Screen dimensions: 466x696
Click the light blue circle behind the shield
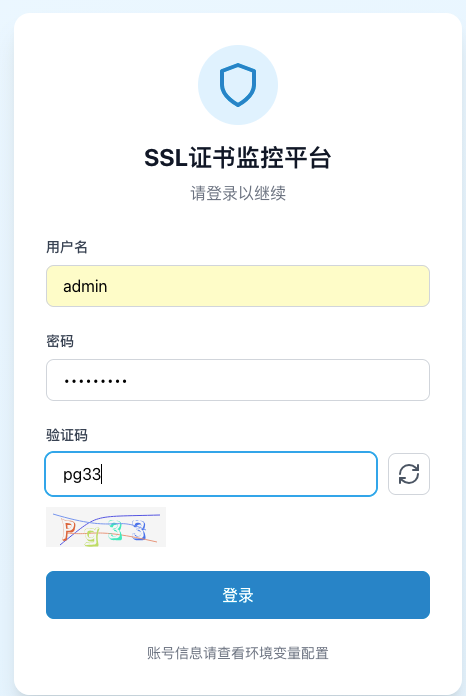(238, 85)
